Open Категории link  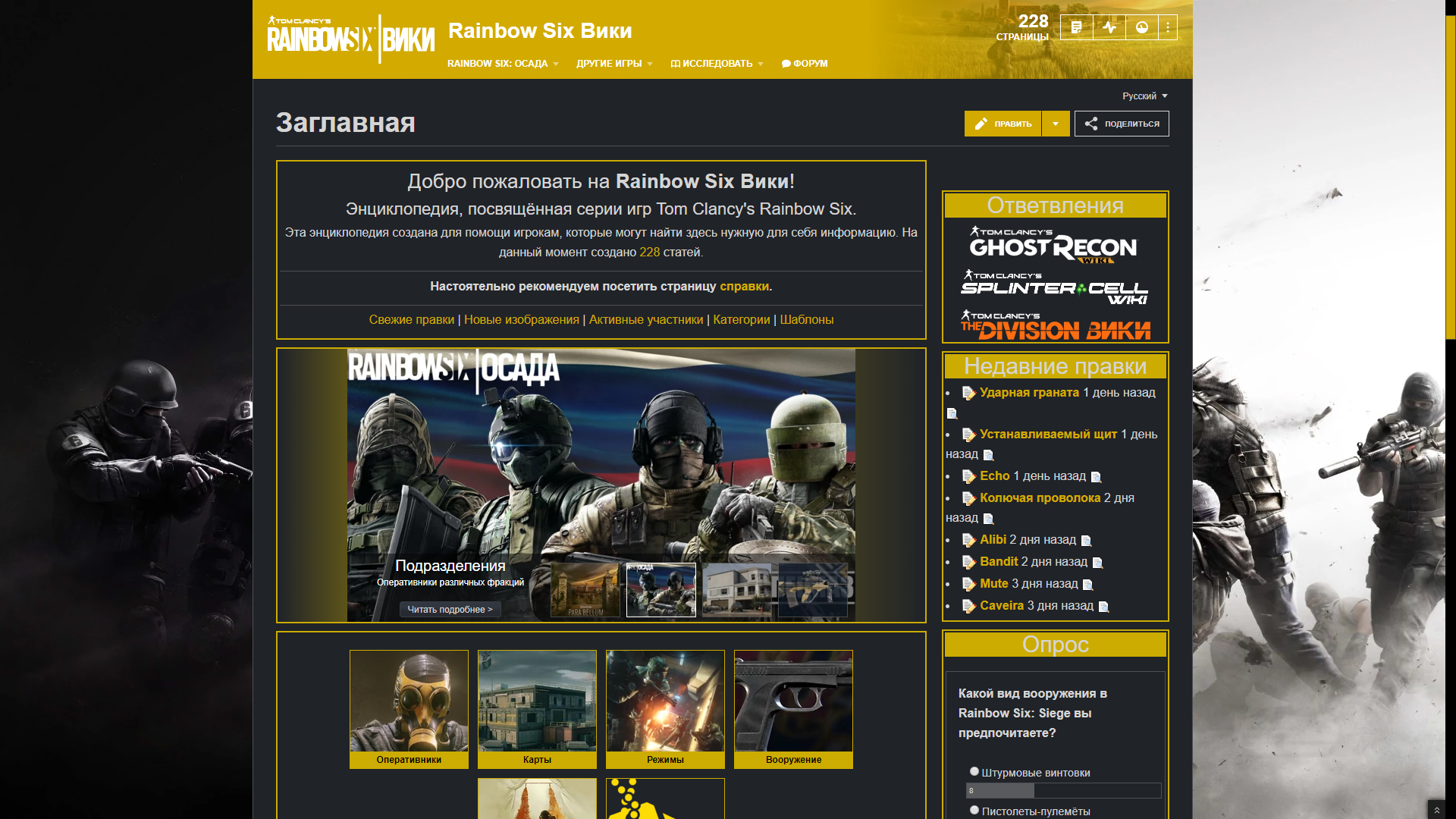[742, 320]
